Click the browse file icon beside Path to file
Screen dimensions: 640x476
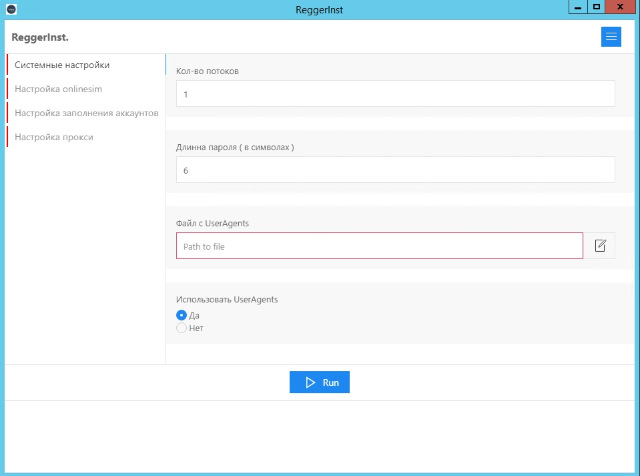600,246
